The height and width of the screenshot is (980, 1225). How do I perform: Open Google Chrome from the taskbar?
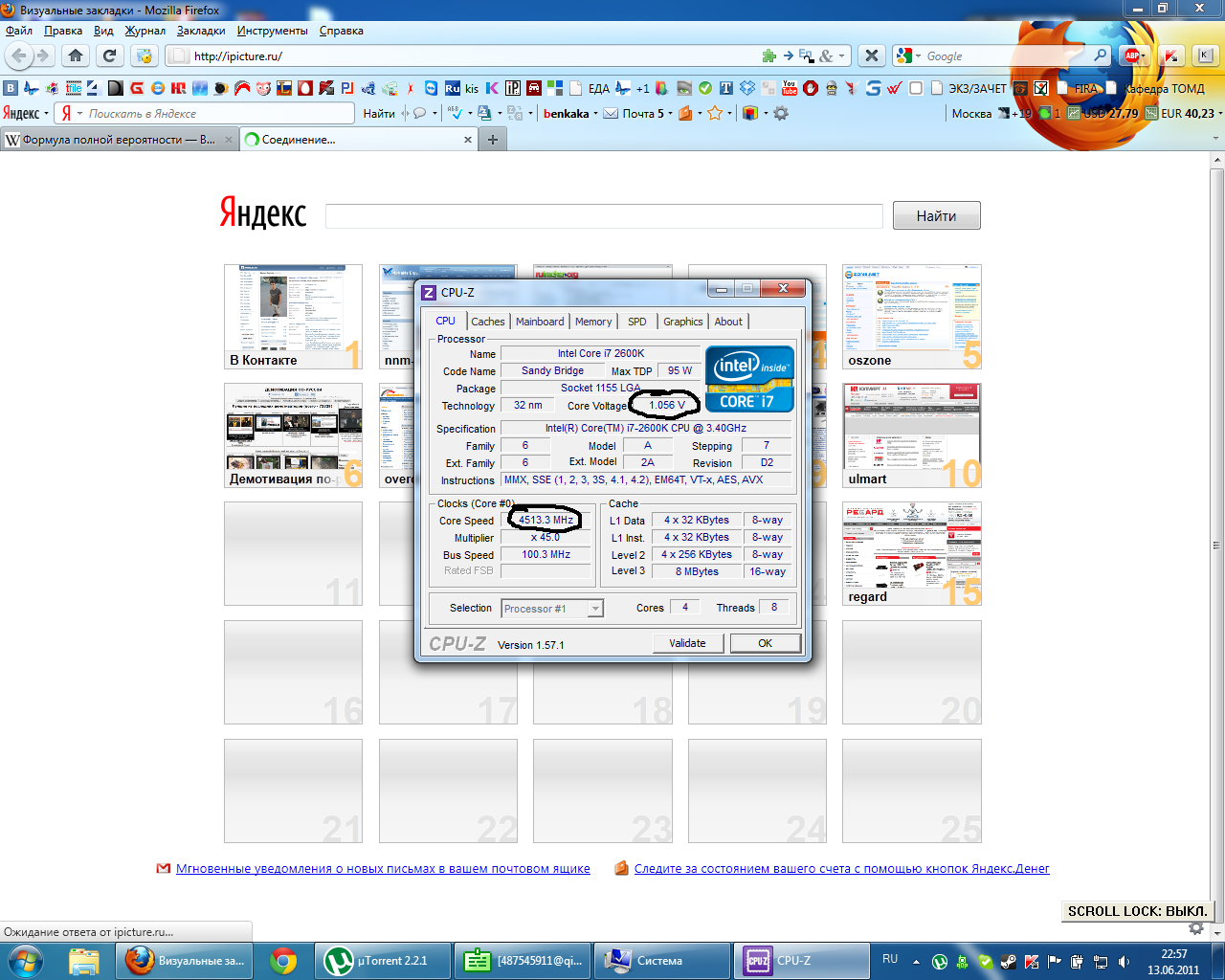click(x=282, y=960)
